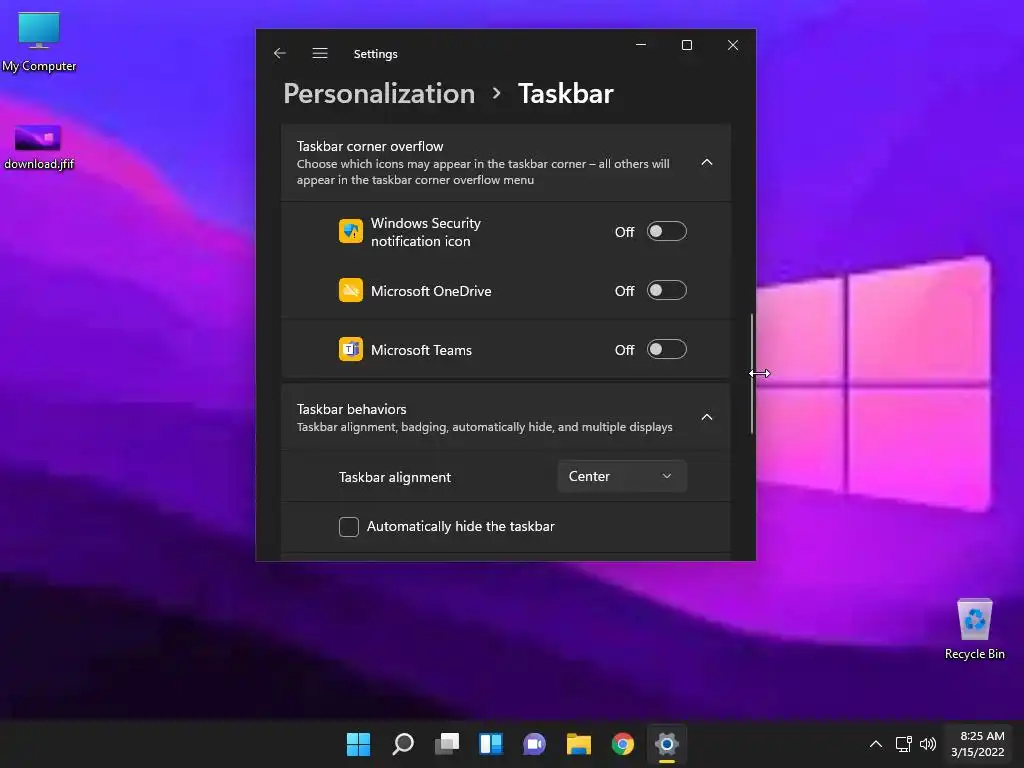Open the clock showing 8:25 AM
1024x768 pixels.
click(978, 744)
